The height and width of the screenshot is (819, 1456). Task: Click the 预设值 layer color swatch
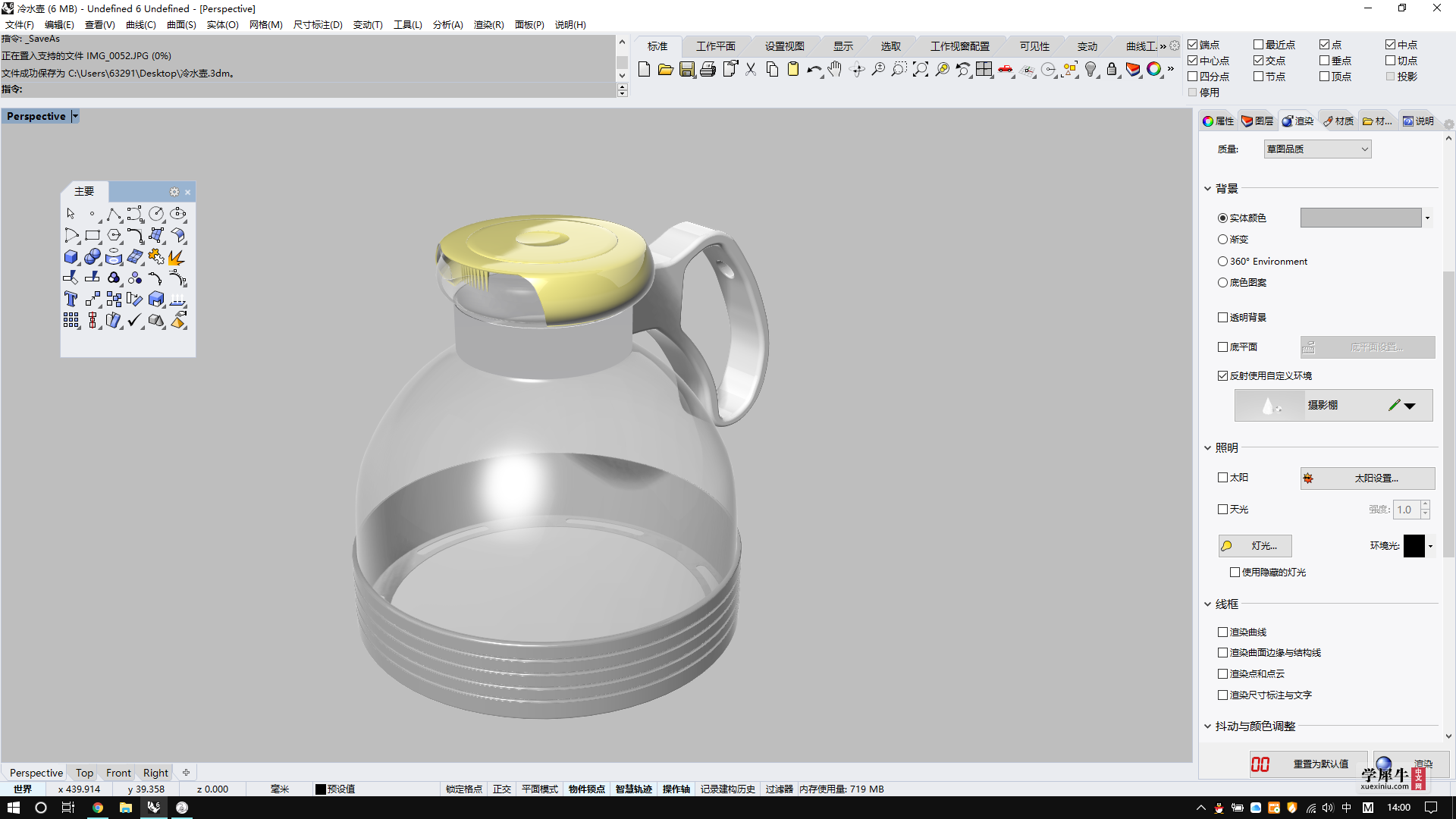point(321,789)
